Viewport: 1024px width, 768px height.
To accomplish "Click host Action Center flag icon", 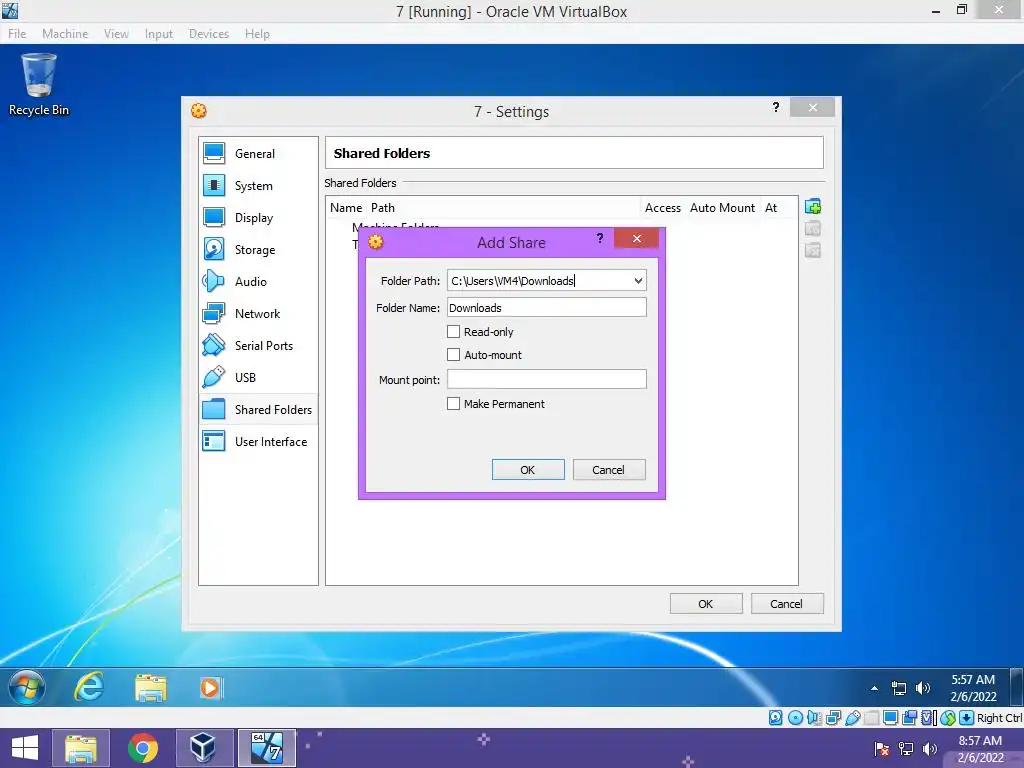I will tap(882, 749).
